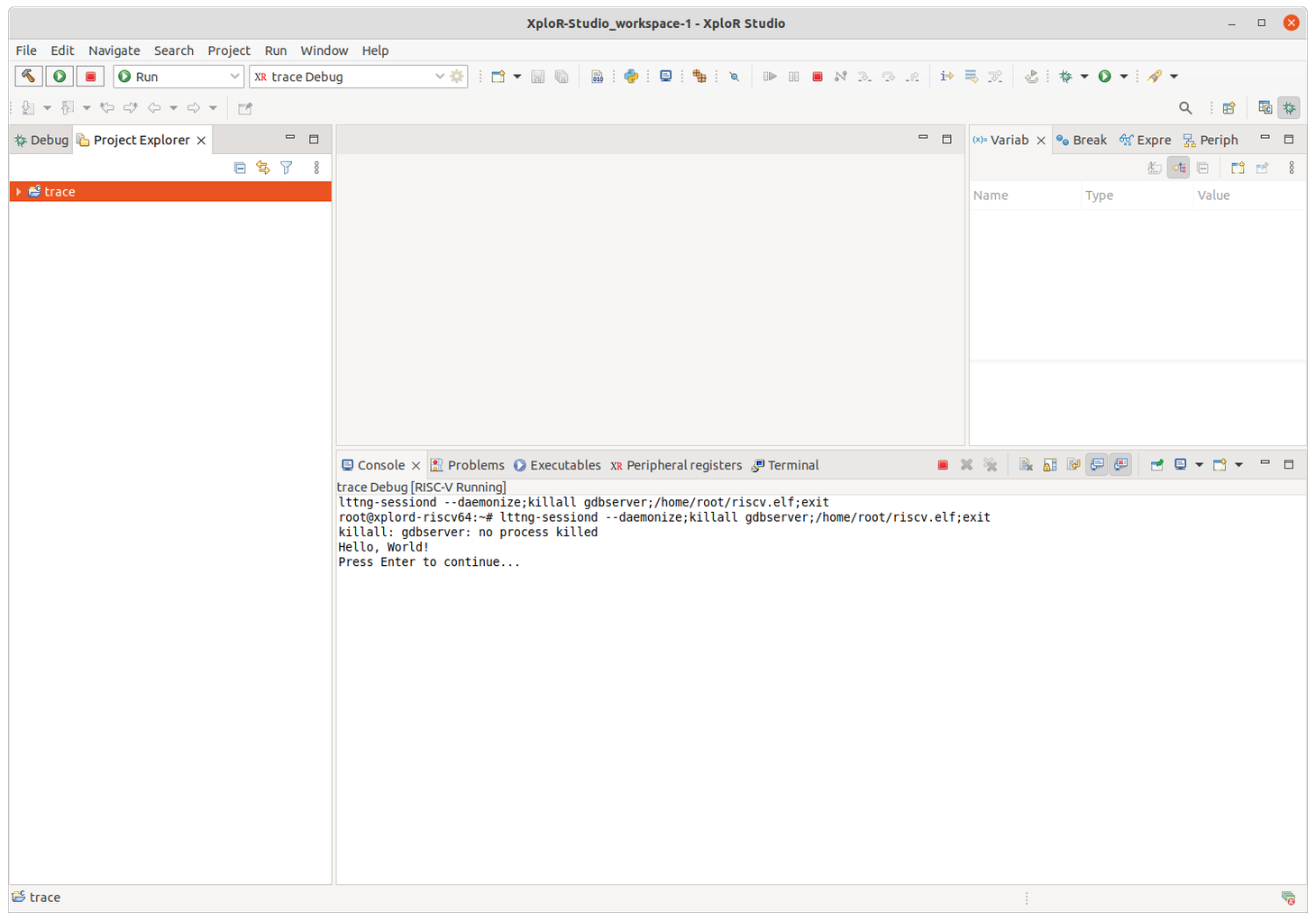Toggle Show Console on standard error

[1120, 465]
